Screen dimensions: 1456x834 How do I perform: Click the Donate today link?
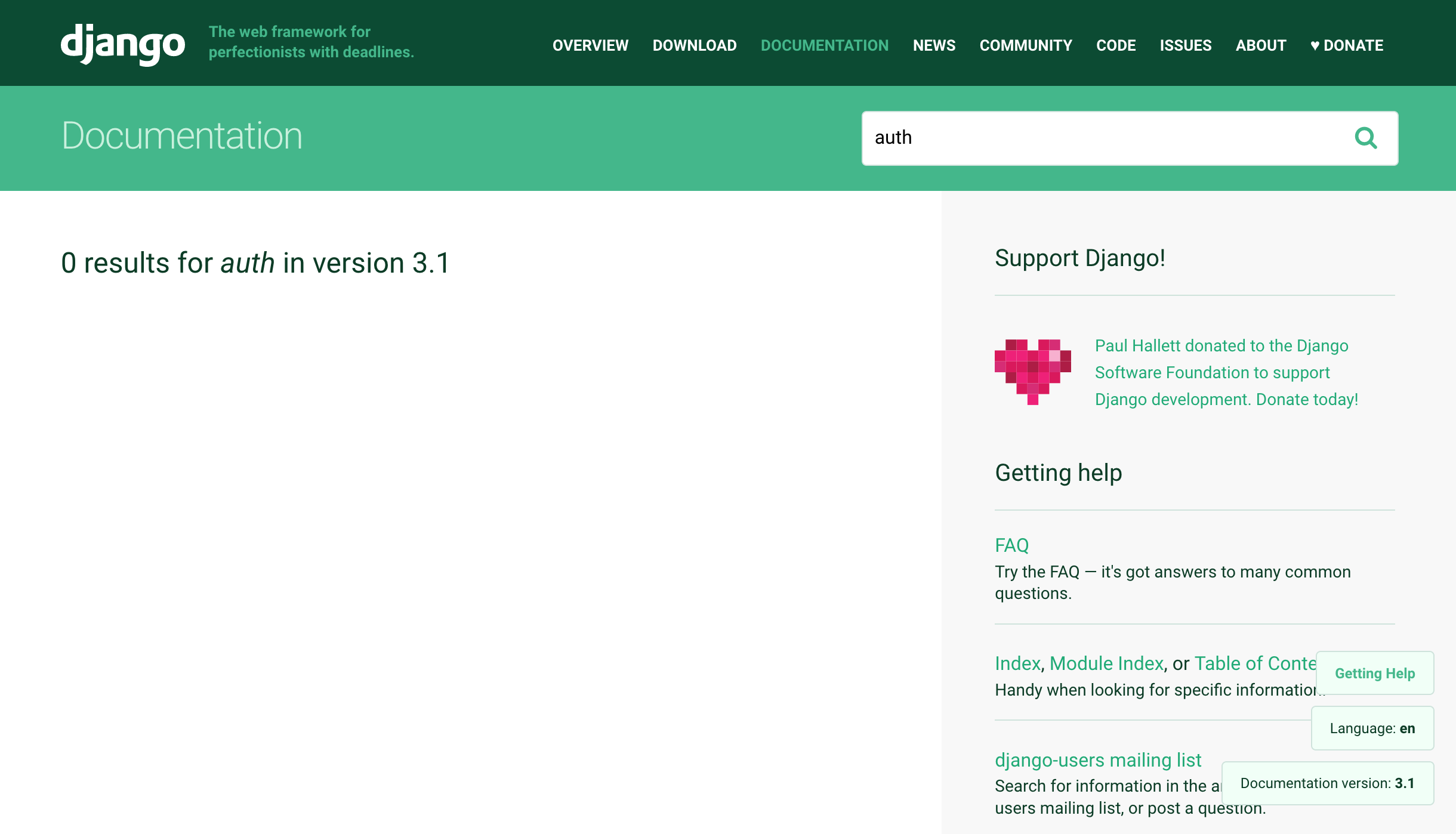(x=1304, y=399)
